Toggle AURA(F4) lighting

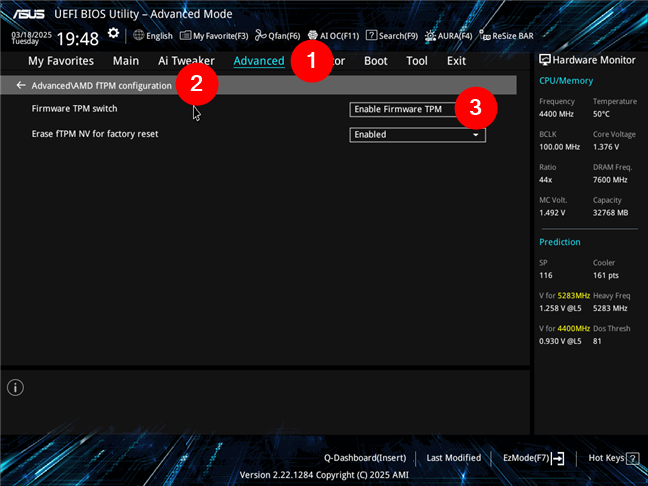coord(448,36)
